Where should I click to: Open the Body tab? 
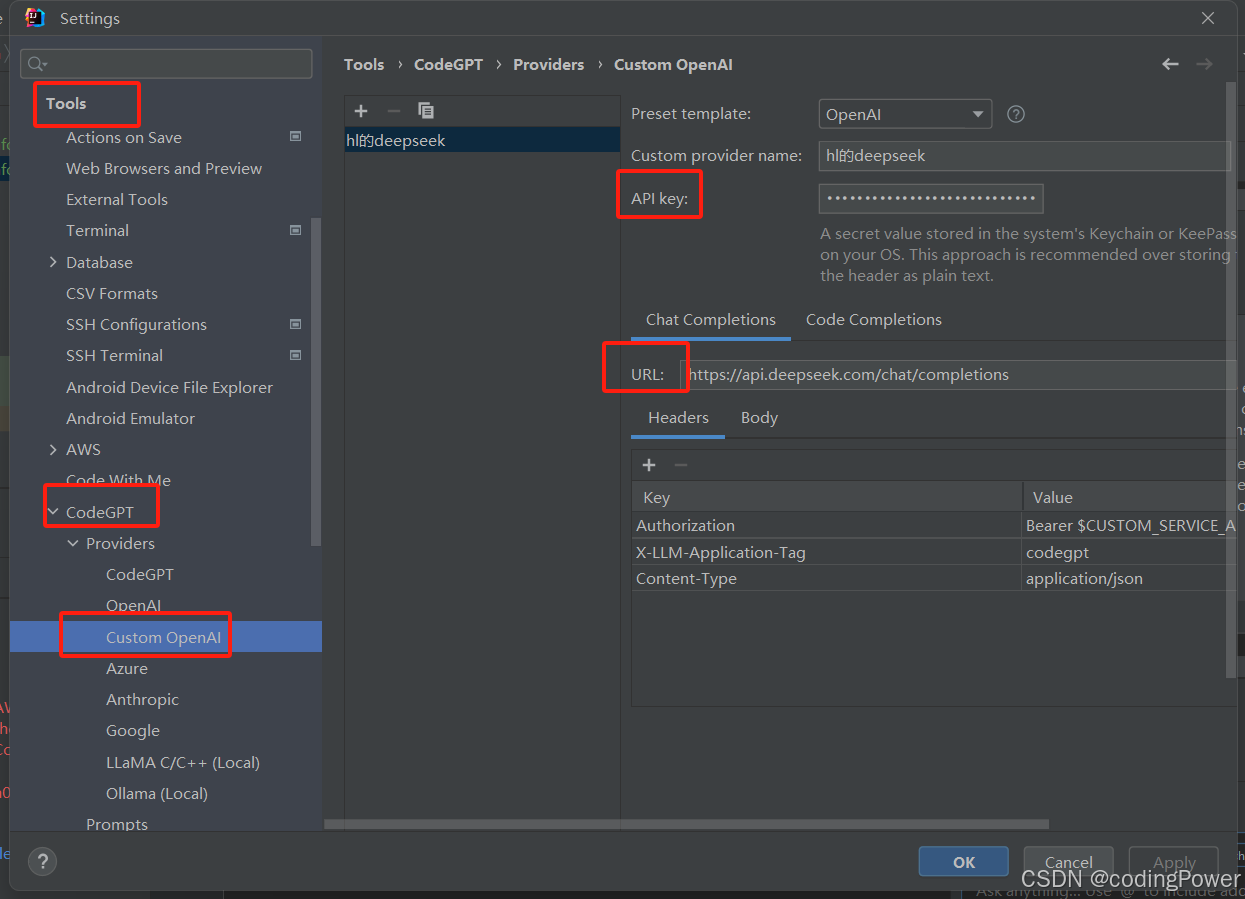tap(759, 418)
